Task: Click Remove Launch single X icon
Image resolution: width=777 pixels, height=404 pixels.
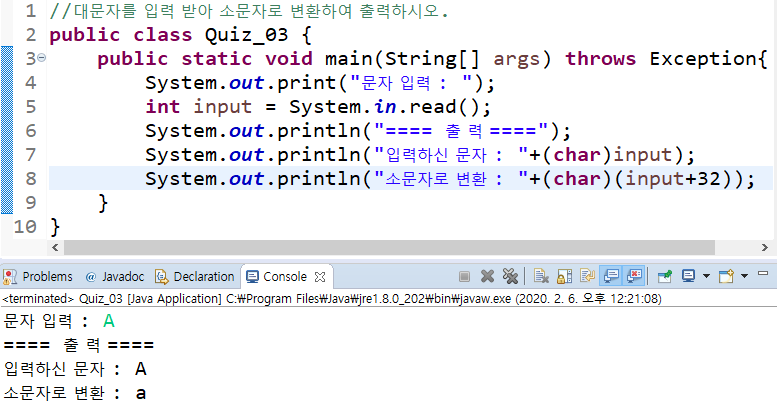Action: click(x=488, y=276)
